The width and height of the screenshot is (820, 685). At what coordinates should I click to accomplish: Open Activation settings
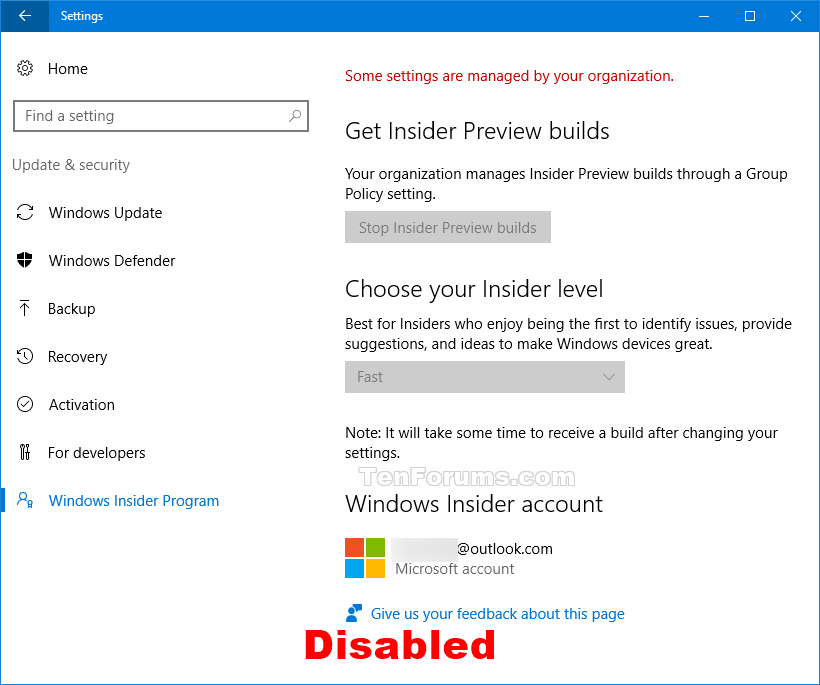[82, 405]
